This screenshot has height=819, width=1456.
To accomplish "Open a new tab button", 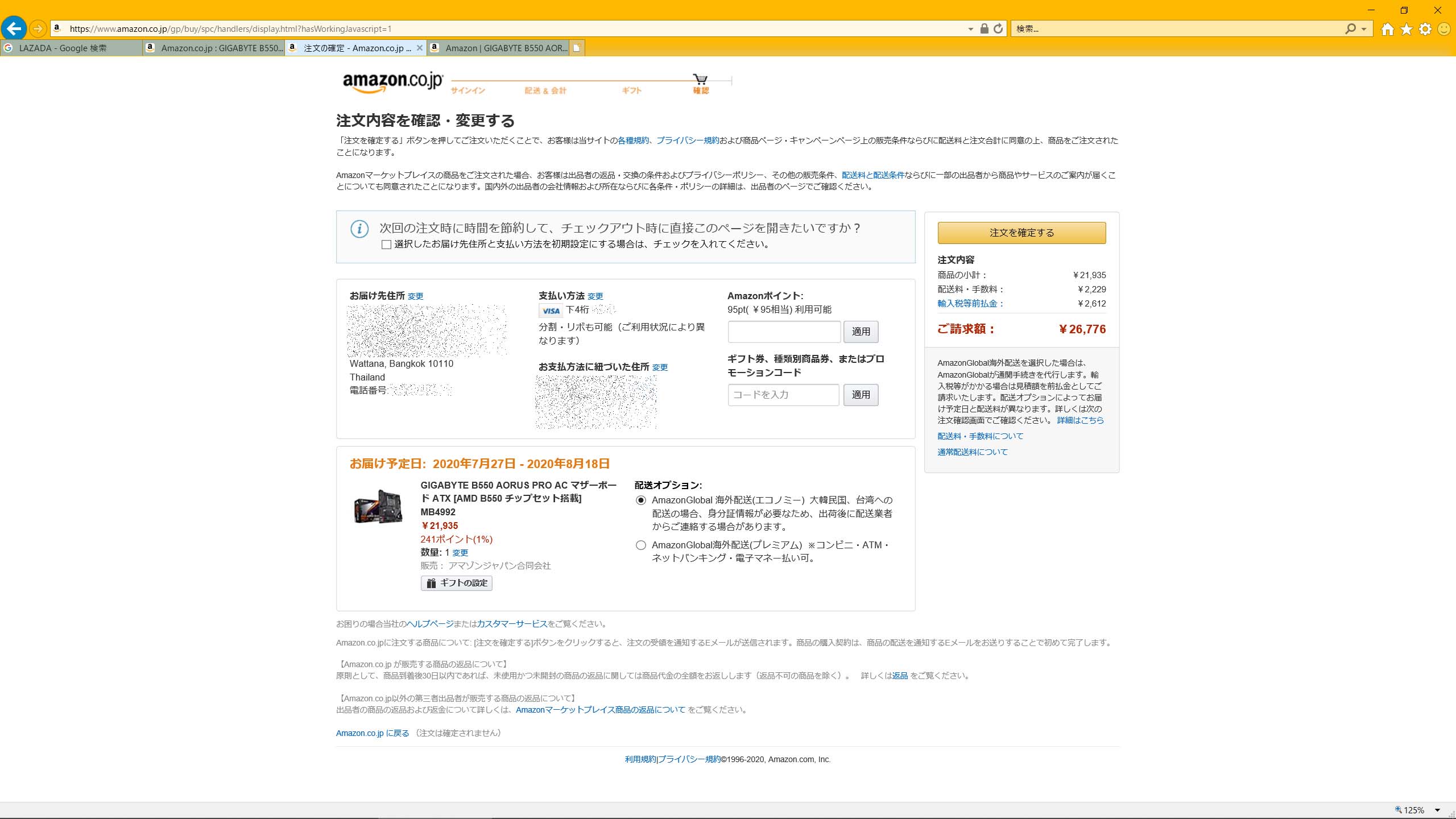I will [x=577, y=48].
